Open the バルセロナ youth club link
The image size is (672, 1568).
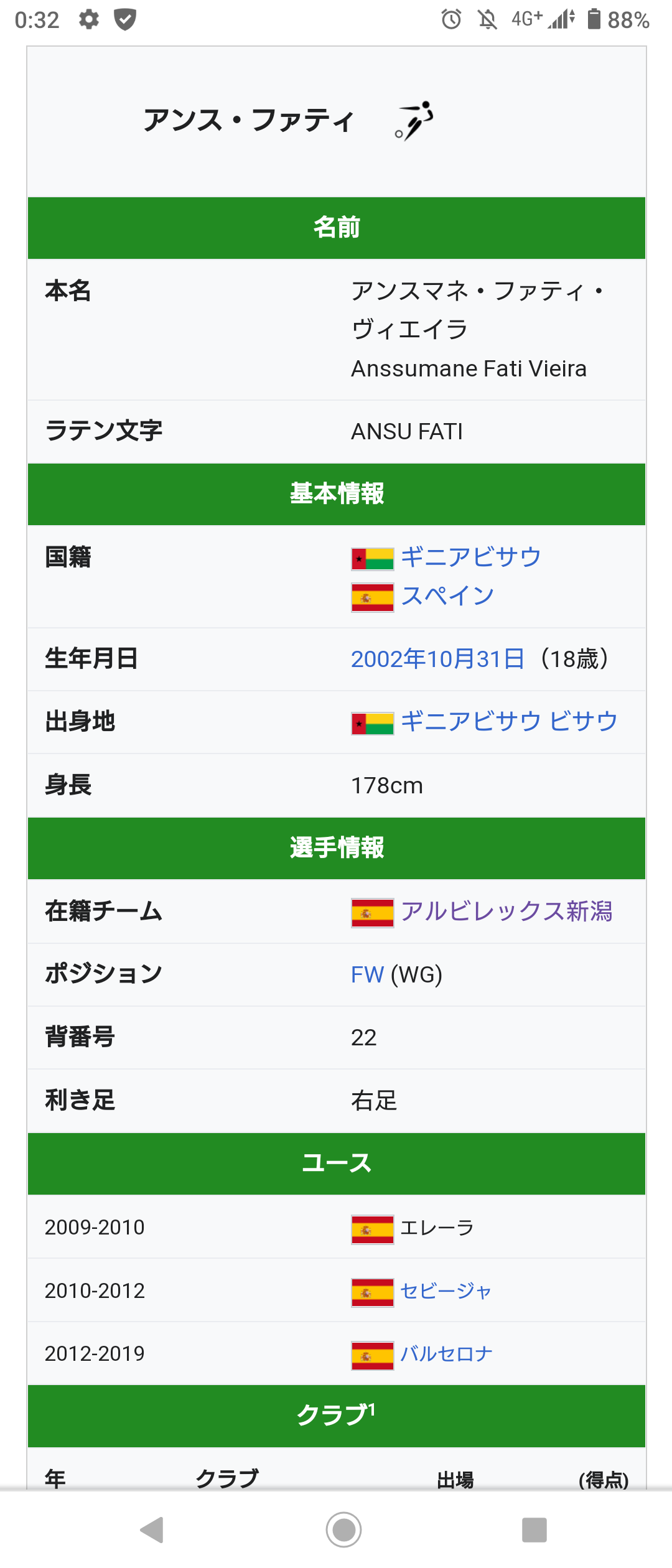click(446, 1353)
